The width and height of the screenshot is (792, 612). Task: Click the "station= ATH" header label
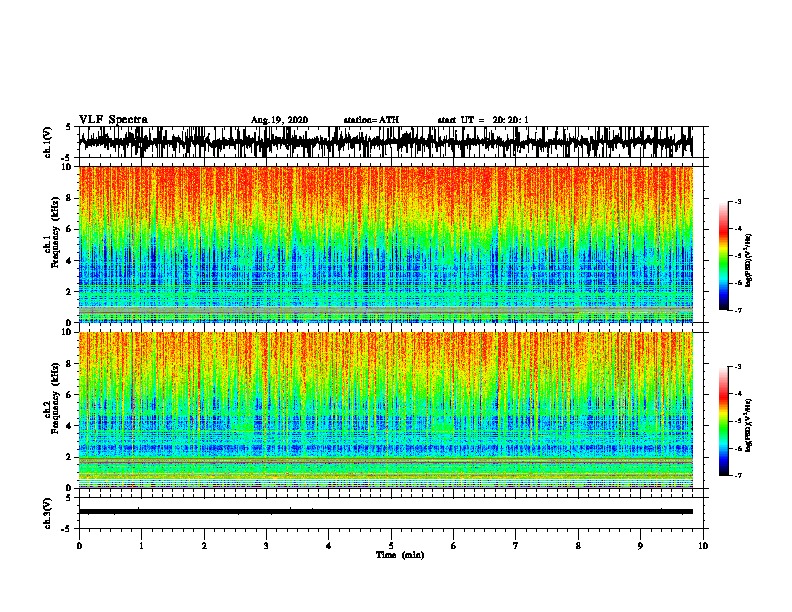(371, 120)
